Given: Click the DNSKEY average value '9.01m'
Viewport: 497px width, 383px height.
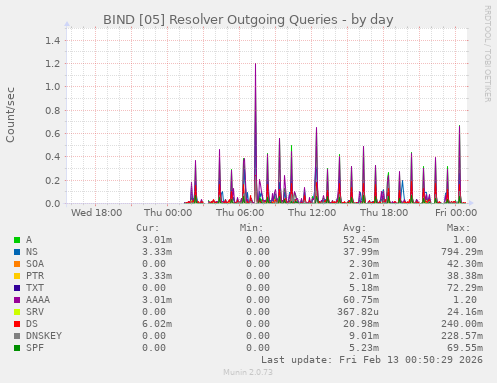Looking at the screenshot, I should tap(364, 336).
